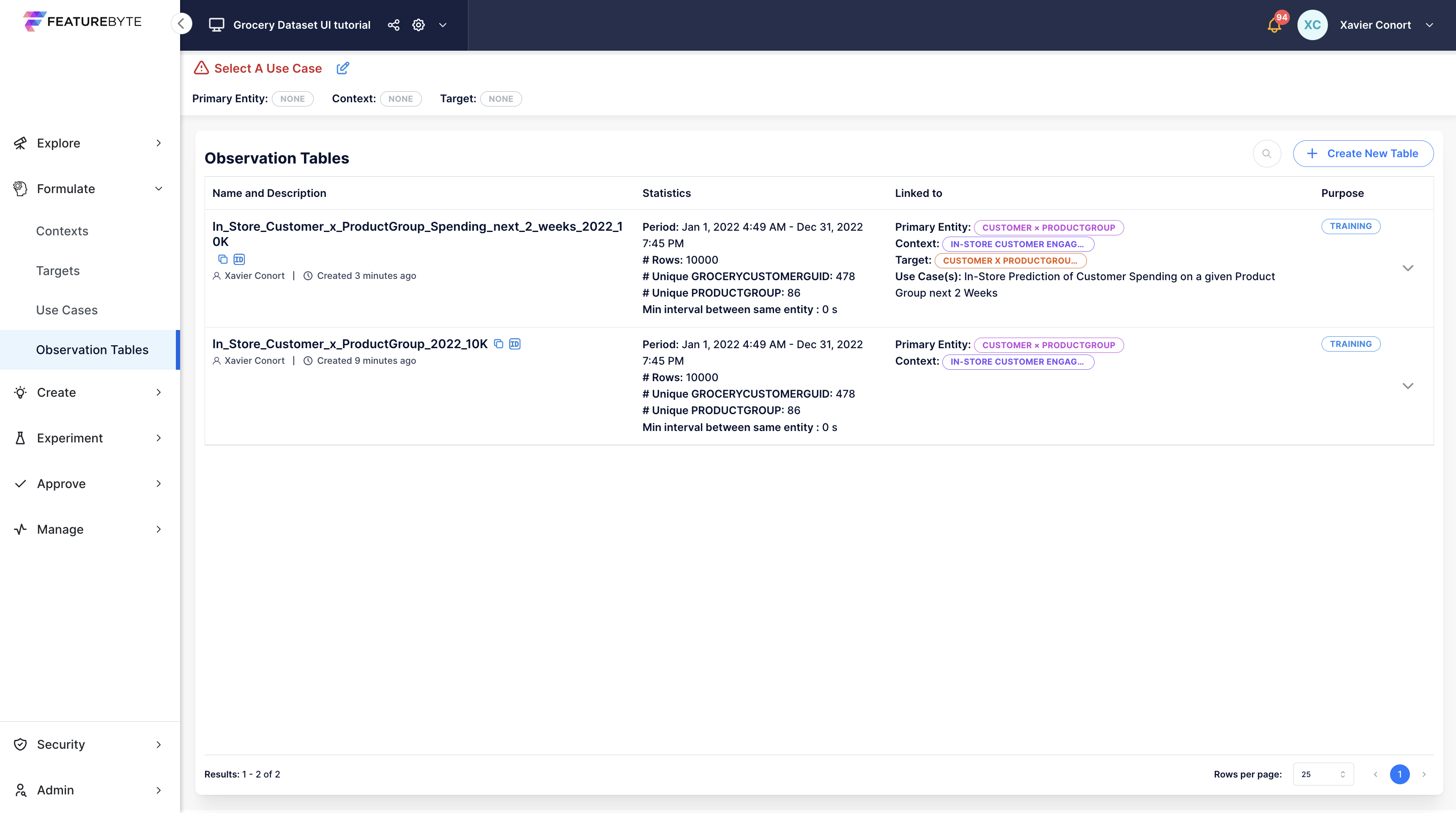Click 'Results: 1 - 2 of 2' text
Screen dimensions: 1456x813
pos(242,775)
